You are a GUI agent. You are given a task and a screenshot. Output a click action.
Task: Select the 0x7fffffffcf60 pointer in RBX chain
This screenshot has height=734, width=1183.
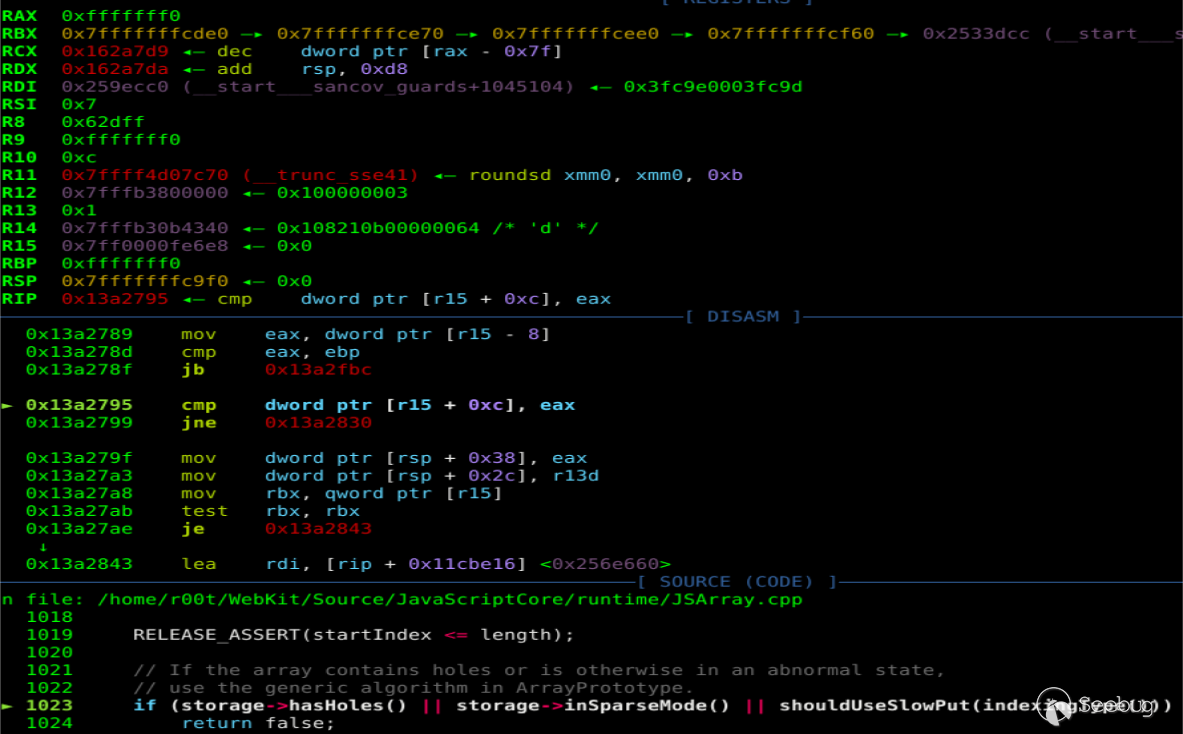pyautogui.click(x=791, y=33)
